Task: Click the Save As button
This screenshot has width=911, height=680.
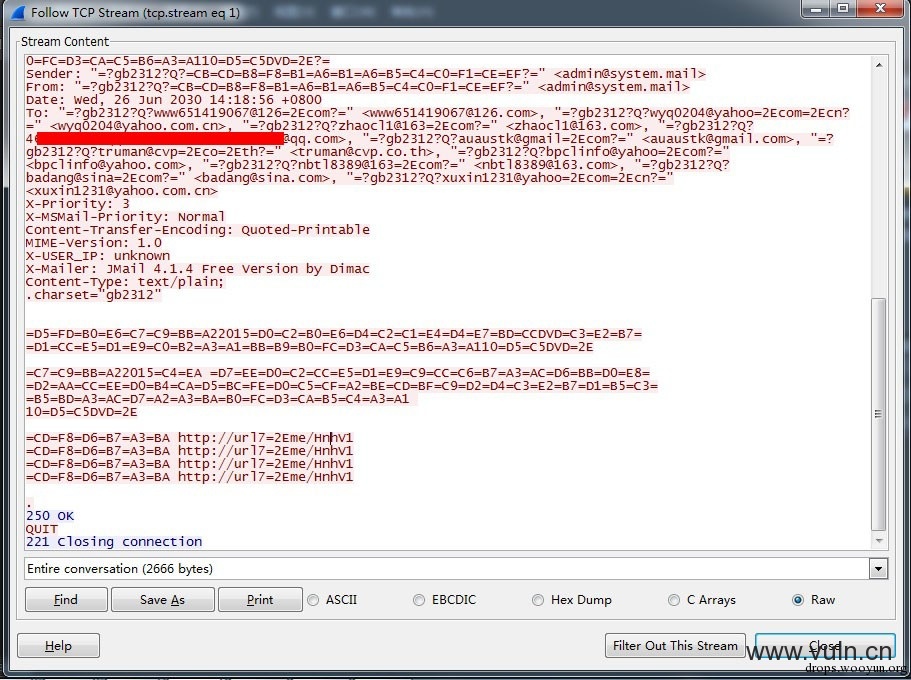Action: (x=163, y=600)
